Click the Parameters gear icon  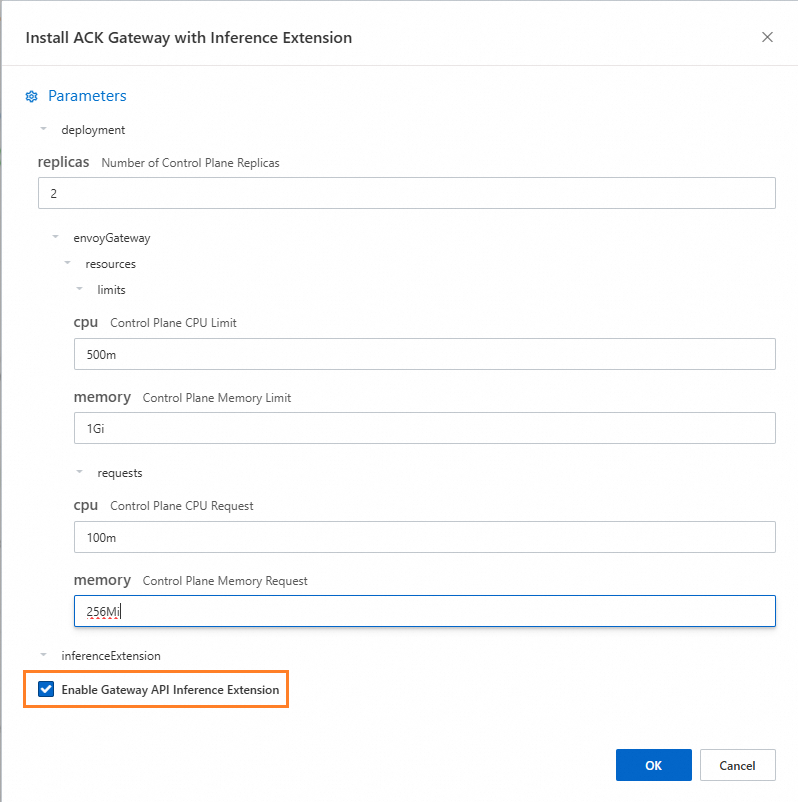point(31,97)
